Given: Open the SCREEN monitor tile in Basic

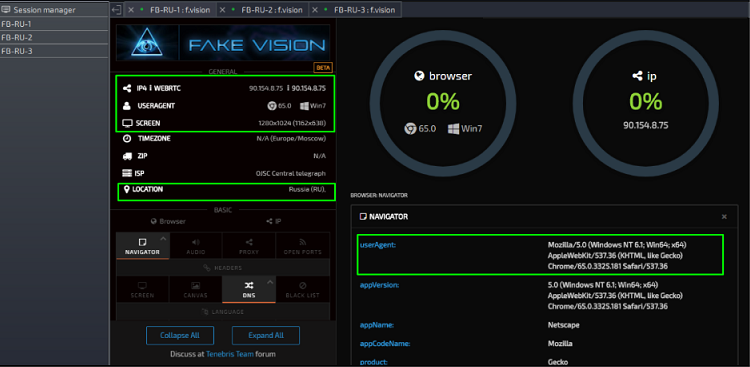Looking at the screenshot, I should point(143,289).
